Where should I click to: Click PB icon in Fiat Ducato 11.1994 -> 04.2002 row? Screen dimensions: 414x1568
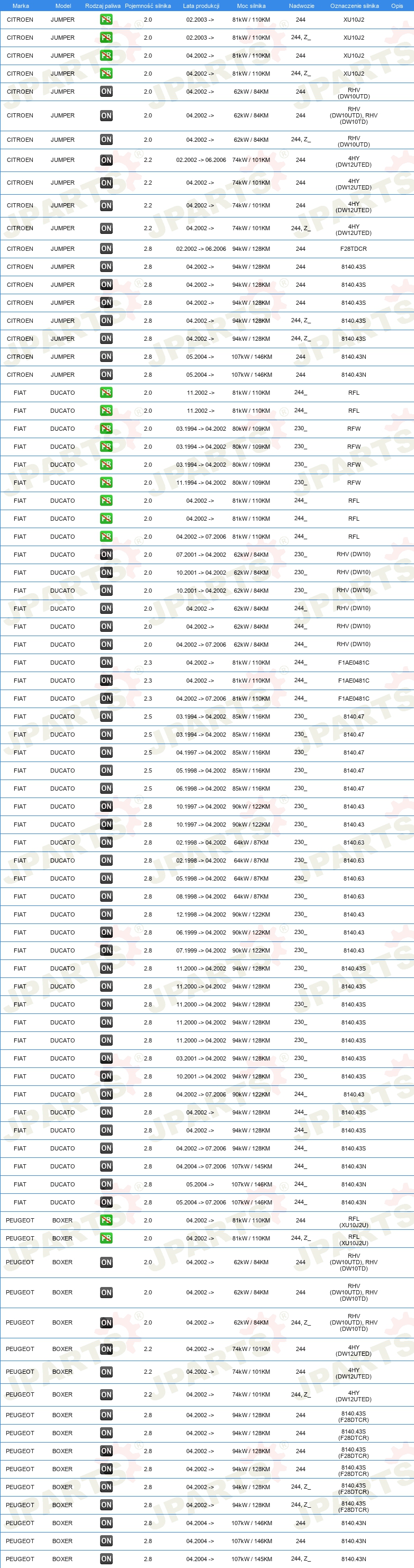click(106, 483)
